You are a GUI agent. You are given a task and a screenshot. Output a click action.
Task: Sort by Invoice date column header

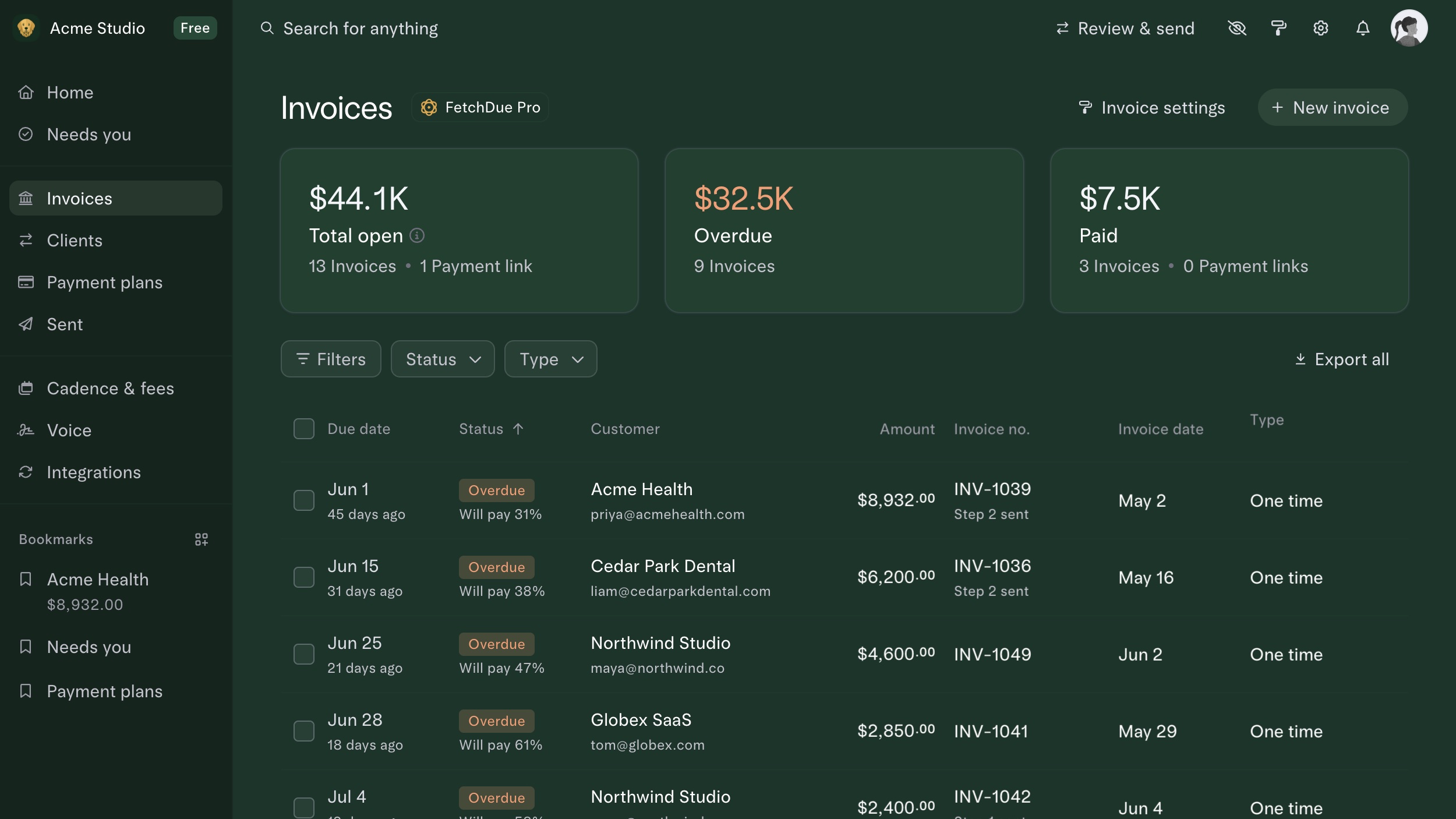1161,429
